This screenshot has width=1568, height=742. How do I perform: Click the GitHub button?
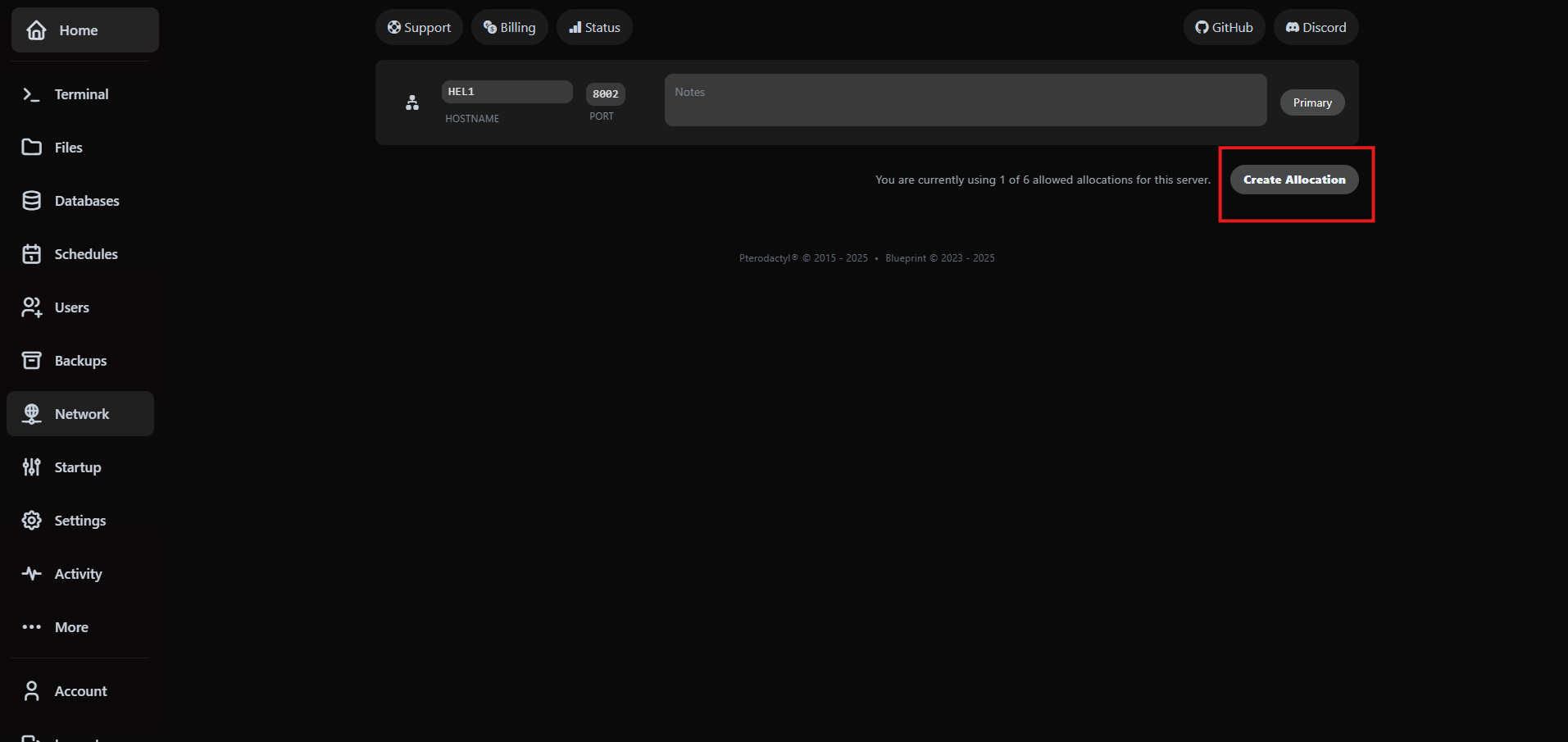(1224, 26)
